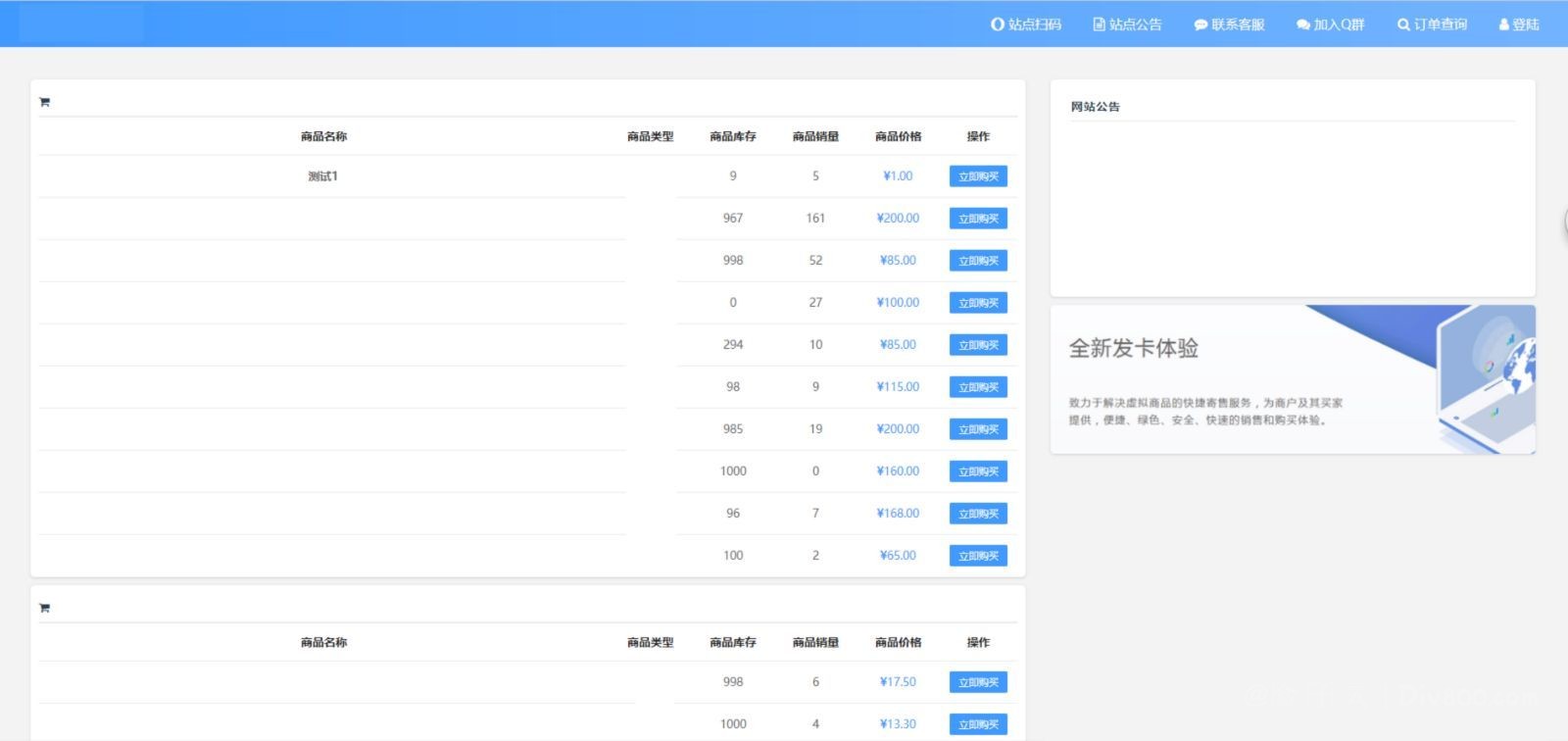Viewport: 1568px width, 741px height.
Task: Click 立即购买 for the ¥200.00 item with stock 967
Action: pos(978,219)
